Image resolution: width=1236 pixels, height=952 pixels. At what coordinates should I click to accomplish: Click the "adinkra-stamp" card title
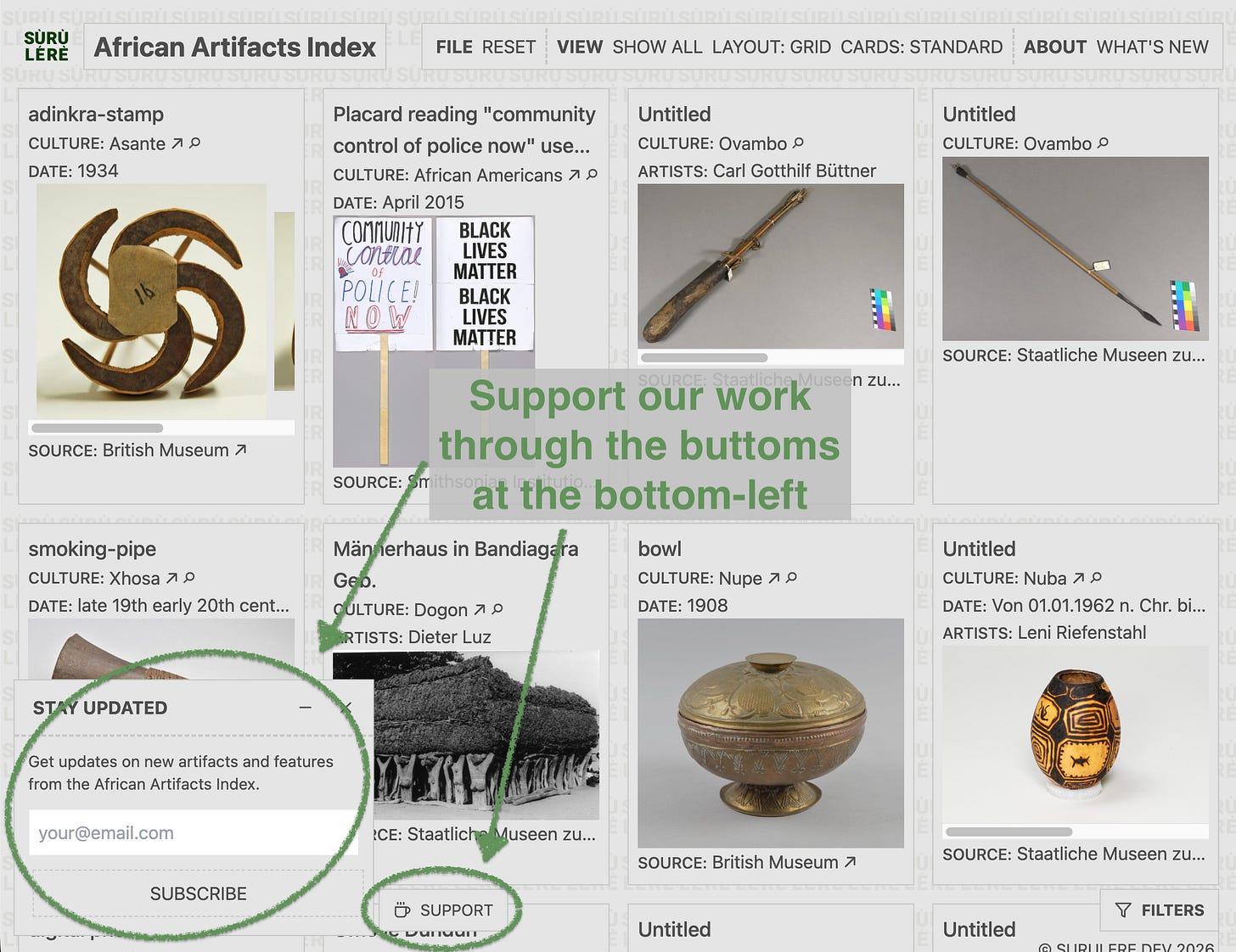(96, 114)
